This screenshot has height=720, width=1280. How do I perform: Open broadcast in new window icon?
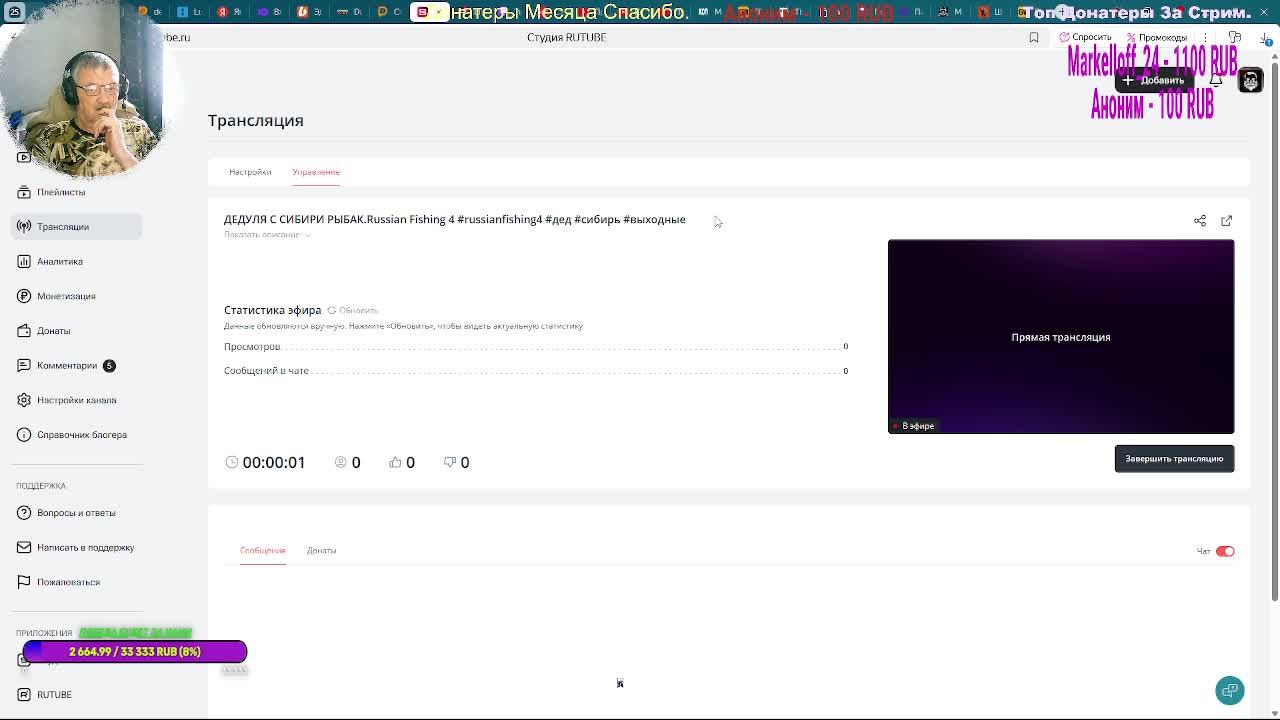[1227, 221]
